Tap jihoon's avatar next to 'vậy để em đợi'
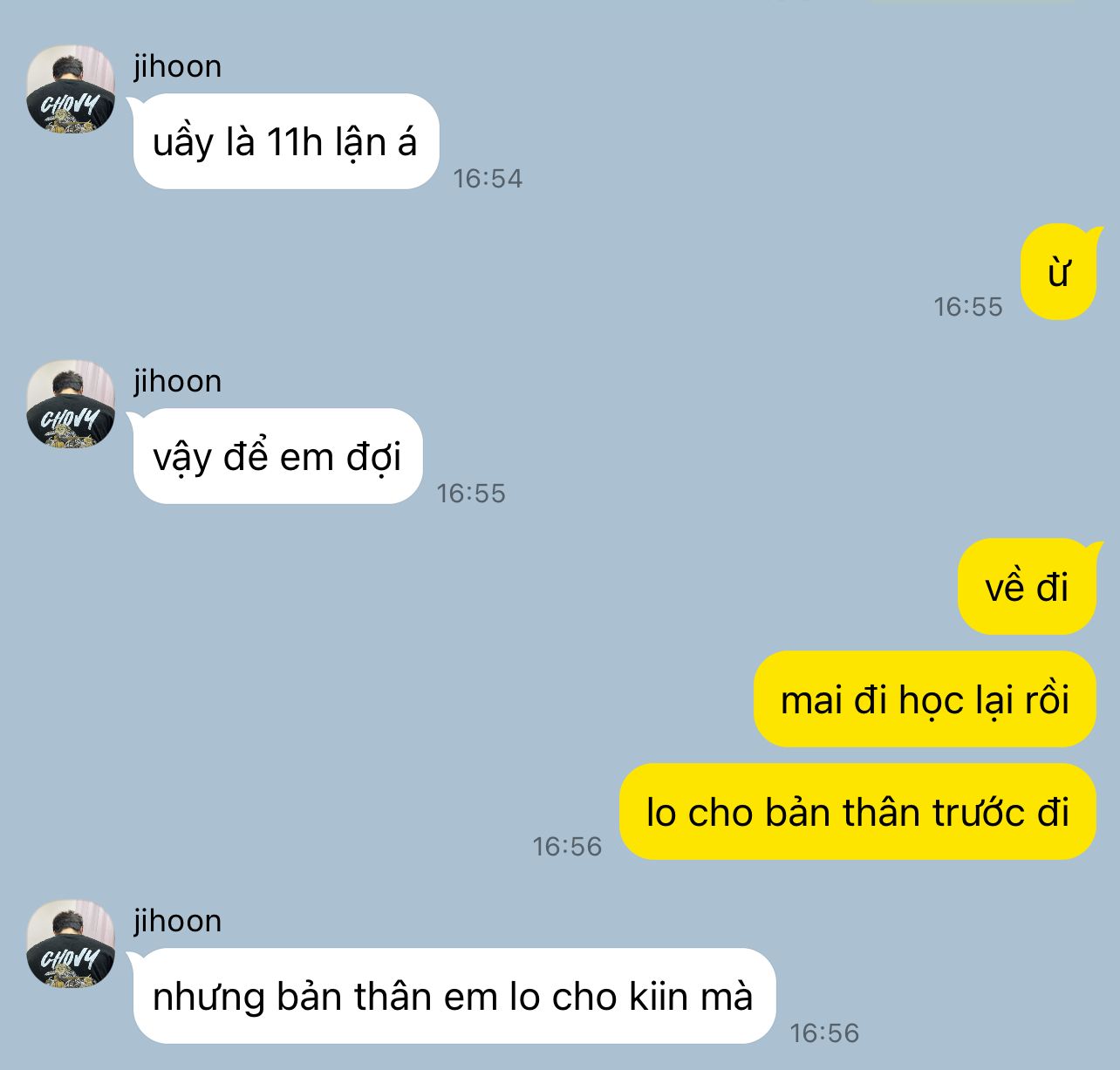The width and height of the screenshot is (1120, 1070). click(71, 404)
